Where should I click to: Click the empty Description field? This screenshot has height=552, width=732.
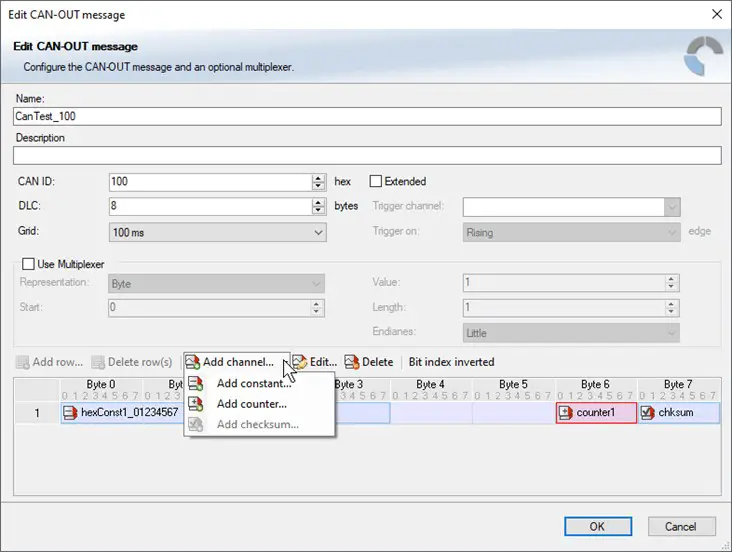[367, 156]
